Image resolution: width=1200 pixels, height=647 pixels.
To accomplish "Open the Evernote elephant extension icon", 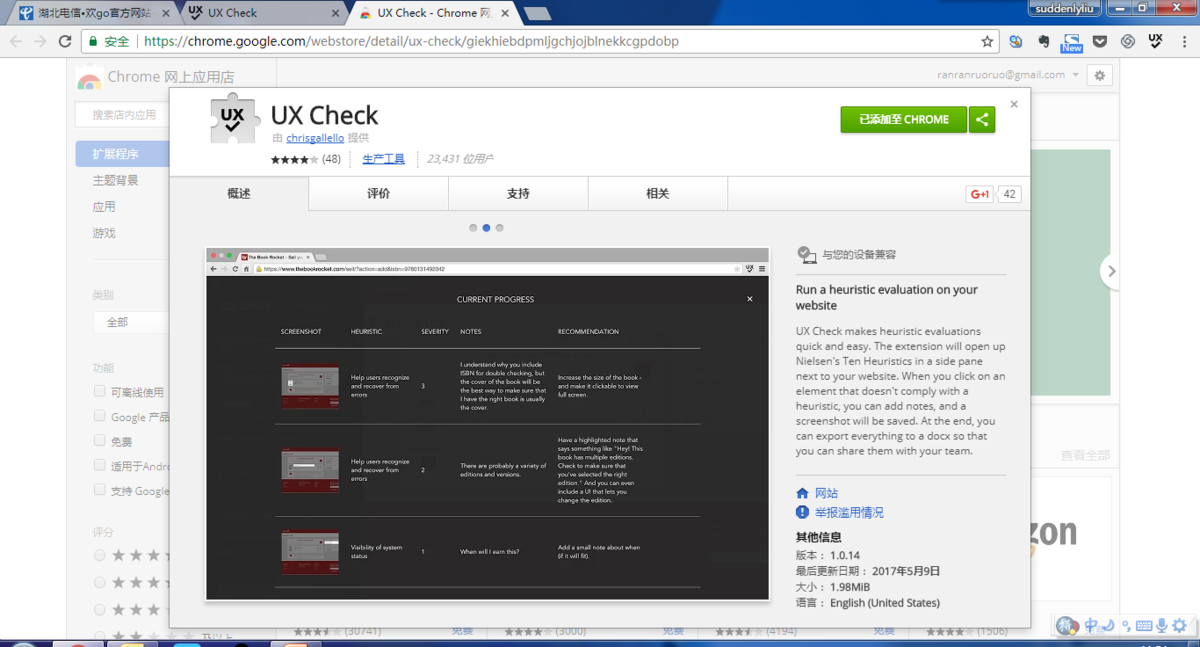I will pyautogui.click(x=1043, y=41).
